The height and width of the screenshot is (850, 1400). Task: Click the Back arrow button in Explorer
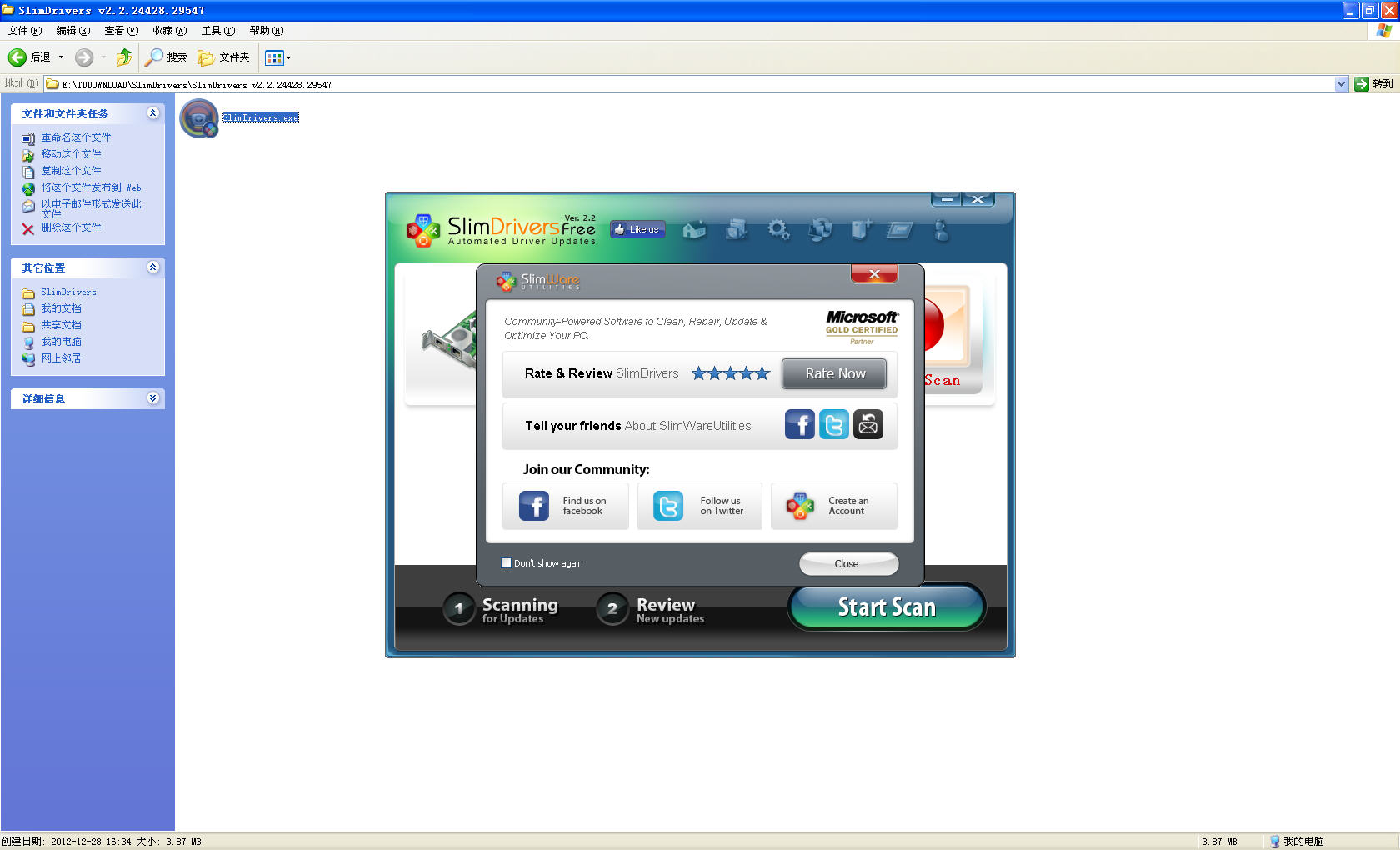tap(30, 57)
